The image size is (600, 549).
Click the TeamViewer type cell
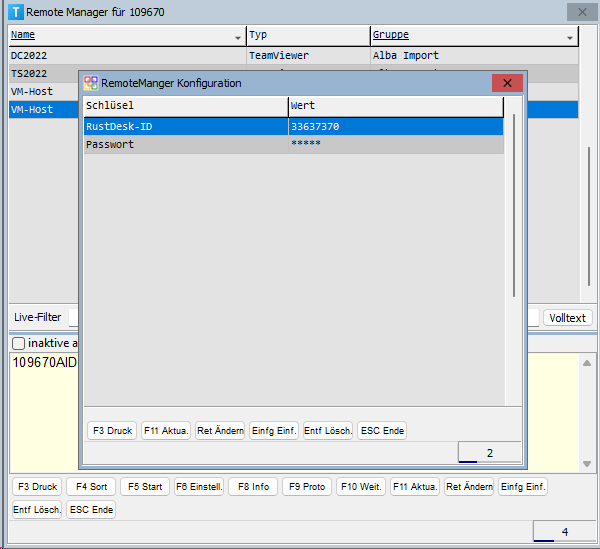tap(308, 56)
